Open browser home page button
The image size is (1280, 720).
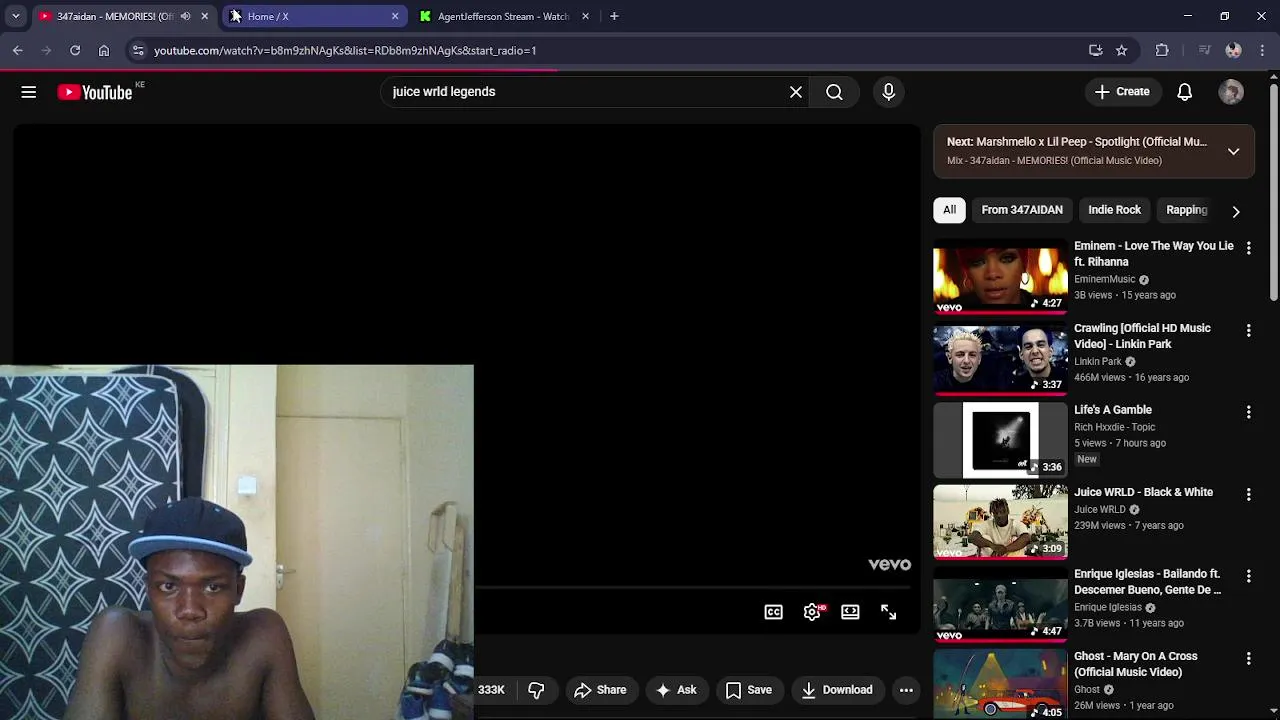[104, 50]
